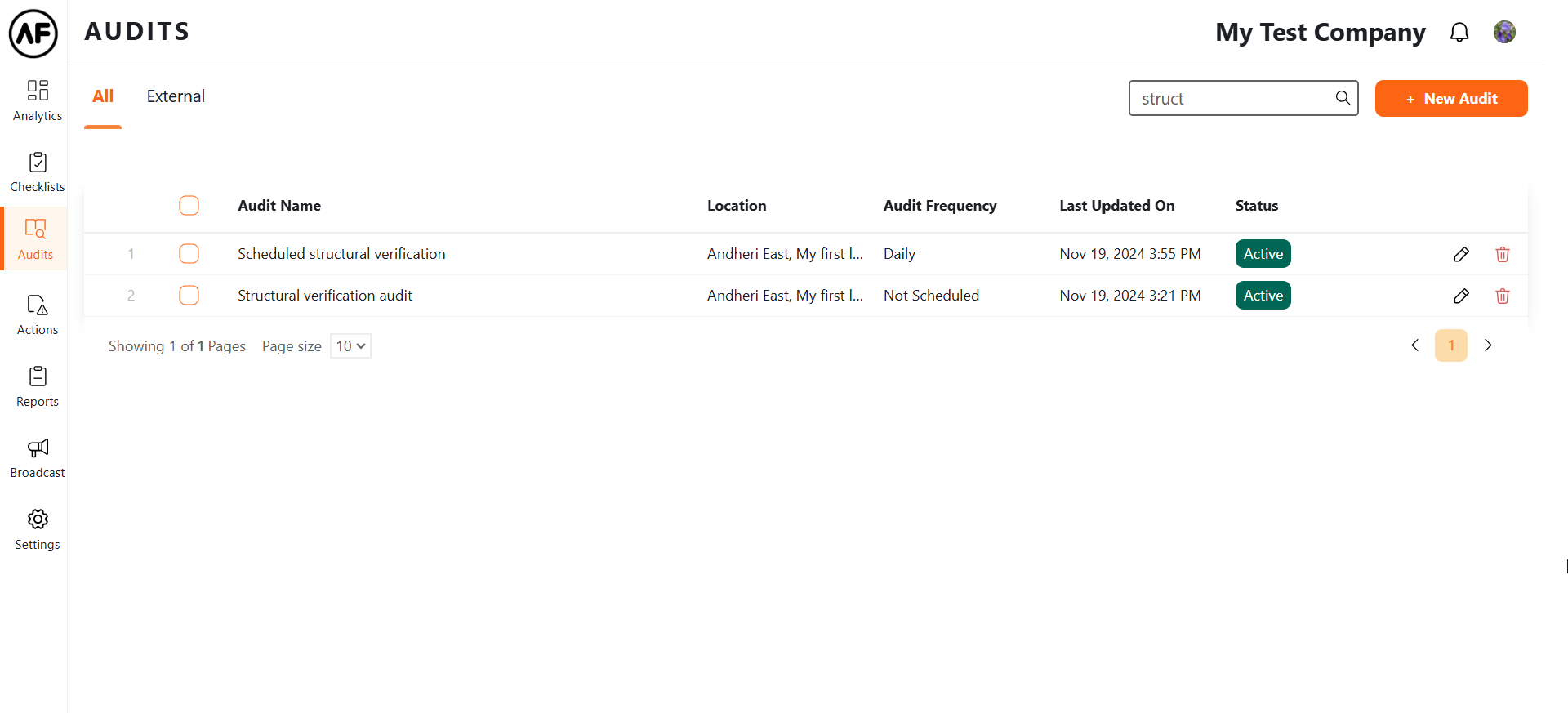Go to previous page with left chevron
Viewport: 1568px width, 713px height.
point(1415,345)
